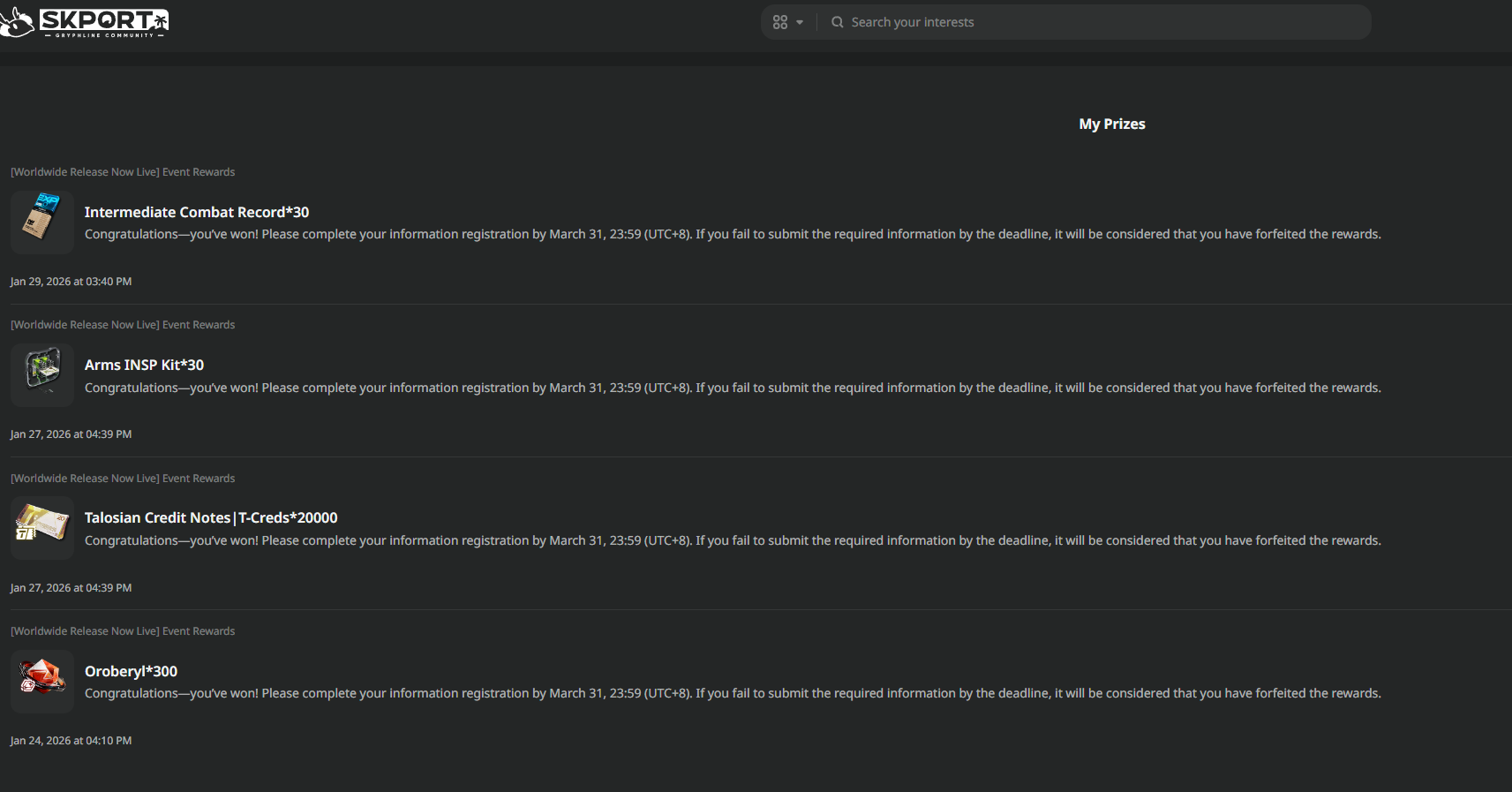
Task: Click the SKPORT logo
Action: [x=85, y=22]
